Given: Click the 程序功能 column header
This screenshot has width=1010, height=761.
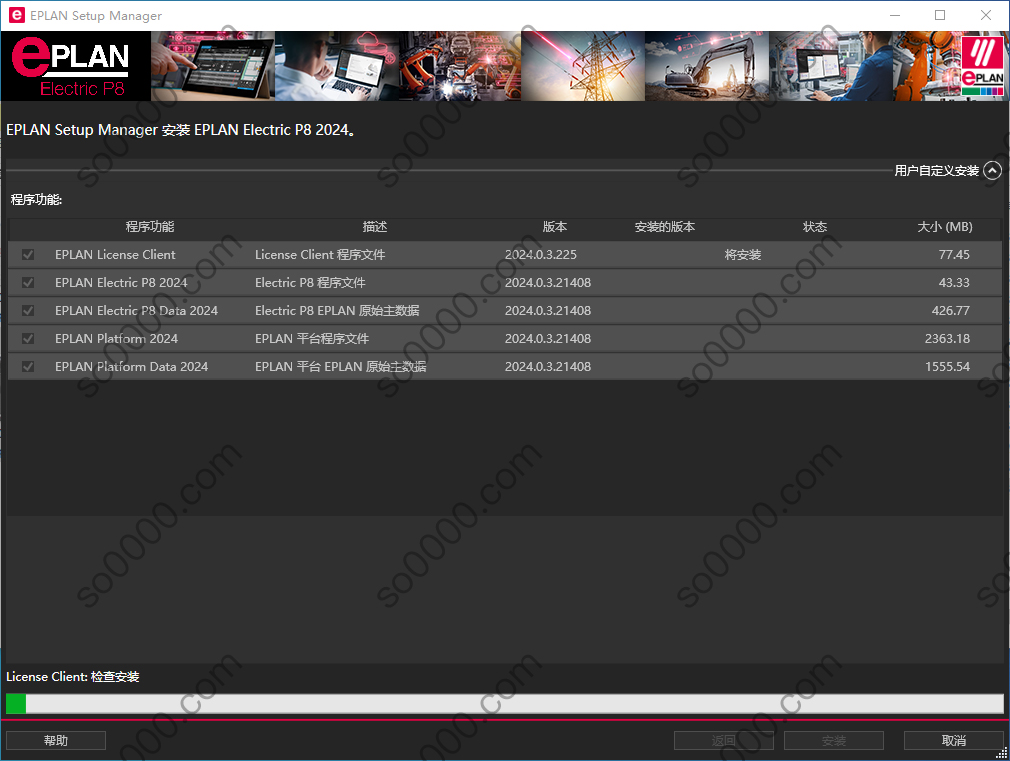Looking at the screenshot, I should click(x=149, y=227).
